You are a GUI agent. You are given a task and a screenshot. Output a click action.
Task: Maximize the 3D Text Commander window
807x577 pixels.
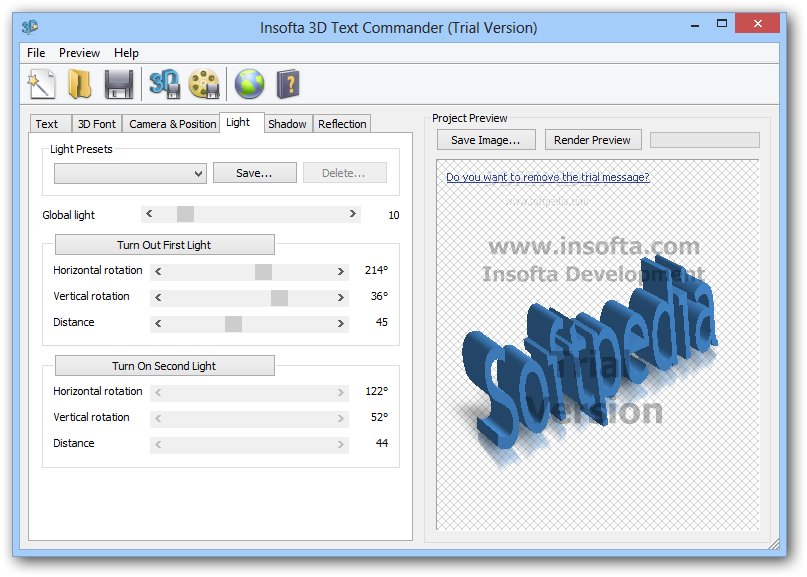[722, 24]
